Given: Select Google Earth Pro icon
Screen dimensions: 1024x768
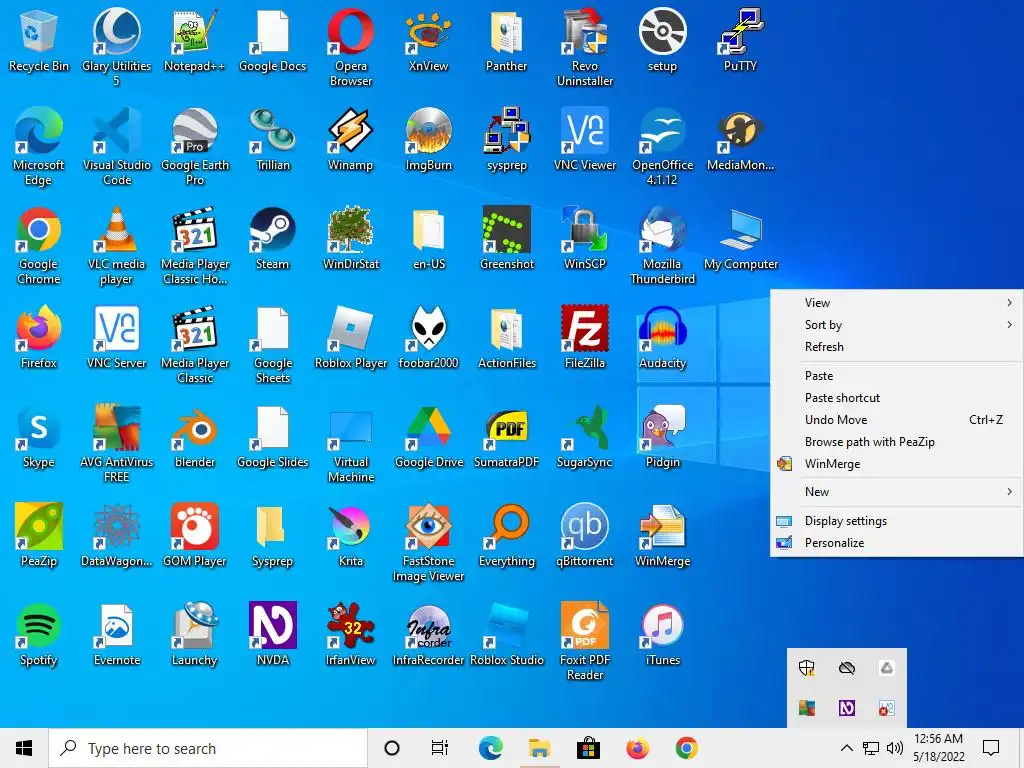Looking at the screenshot, I should 194,146.
